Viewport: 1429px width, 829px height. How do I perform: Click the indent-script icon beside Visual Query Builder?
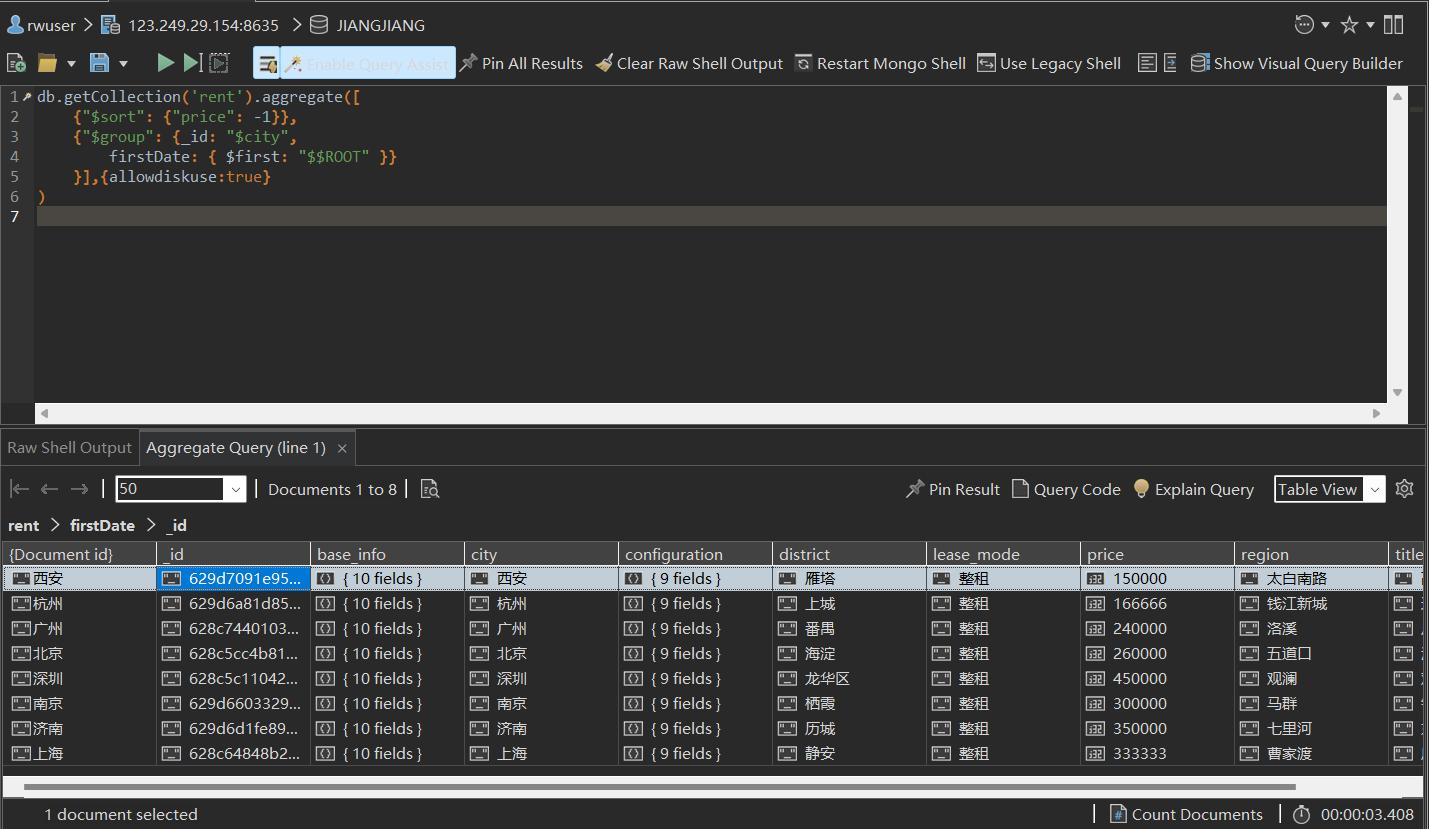1170,63
